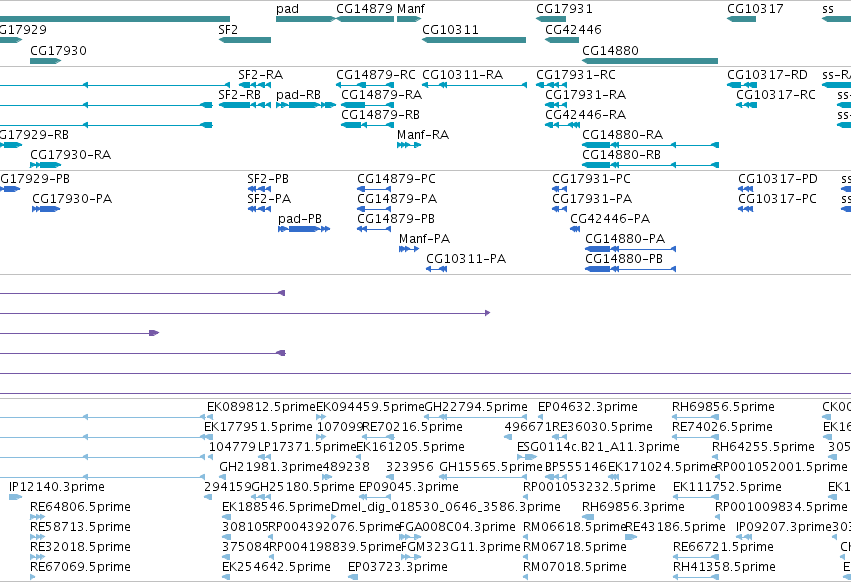Select the SF2-PB protein feature
This screenshot has height=582, width=851.
[x=259, y=189]
